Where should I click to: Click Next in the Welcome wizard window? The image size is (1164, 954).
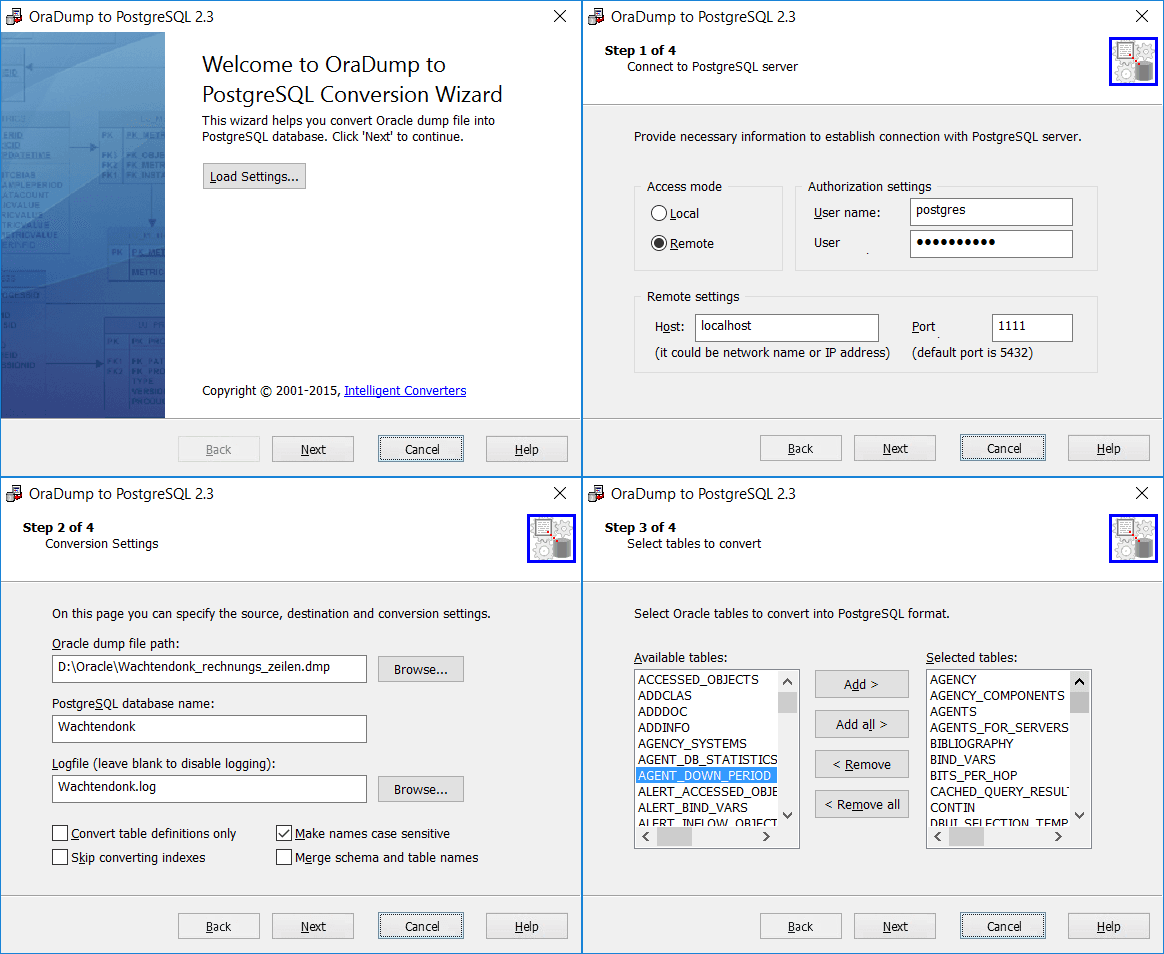click(313, 449)
